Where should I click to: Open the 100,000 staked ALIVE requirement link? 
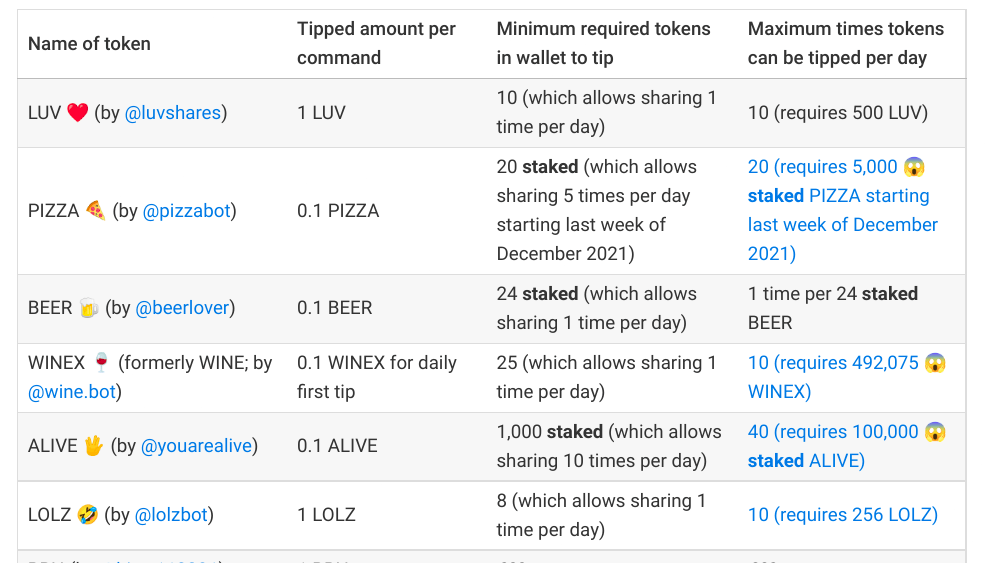coord(847,446)
